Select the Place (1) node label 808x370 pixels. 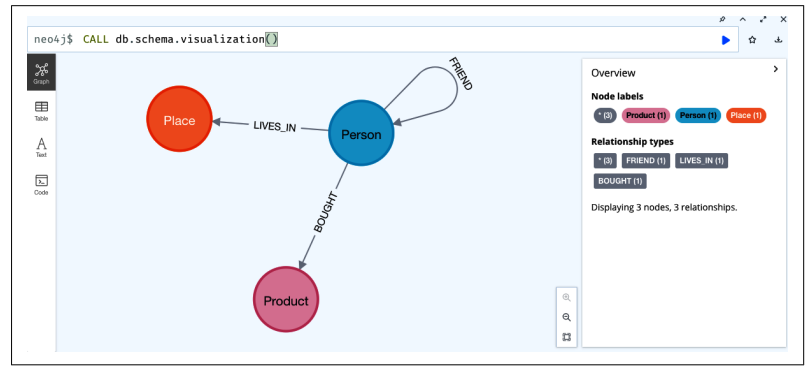(746, 115)
